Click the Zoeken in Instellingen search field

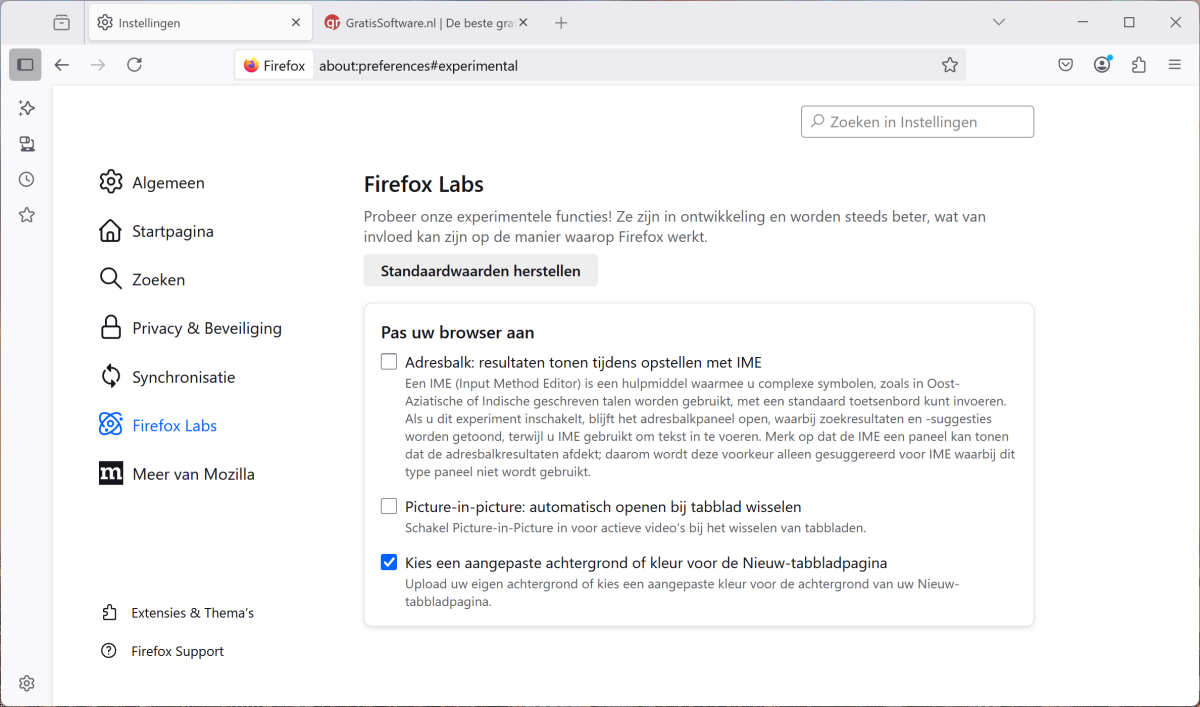pyautogui.click(x=917, y=122)
